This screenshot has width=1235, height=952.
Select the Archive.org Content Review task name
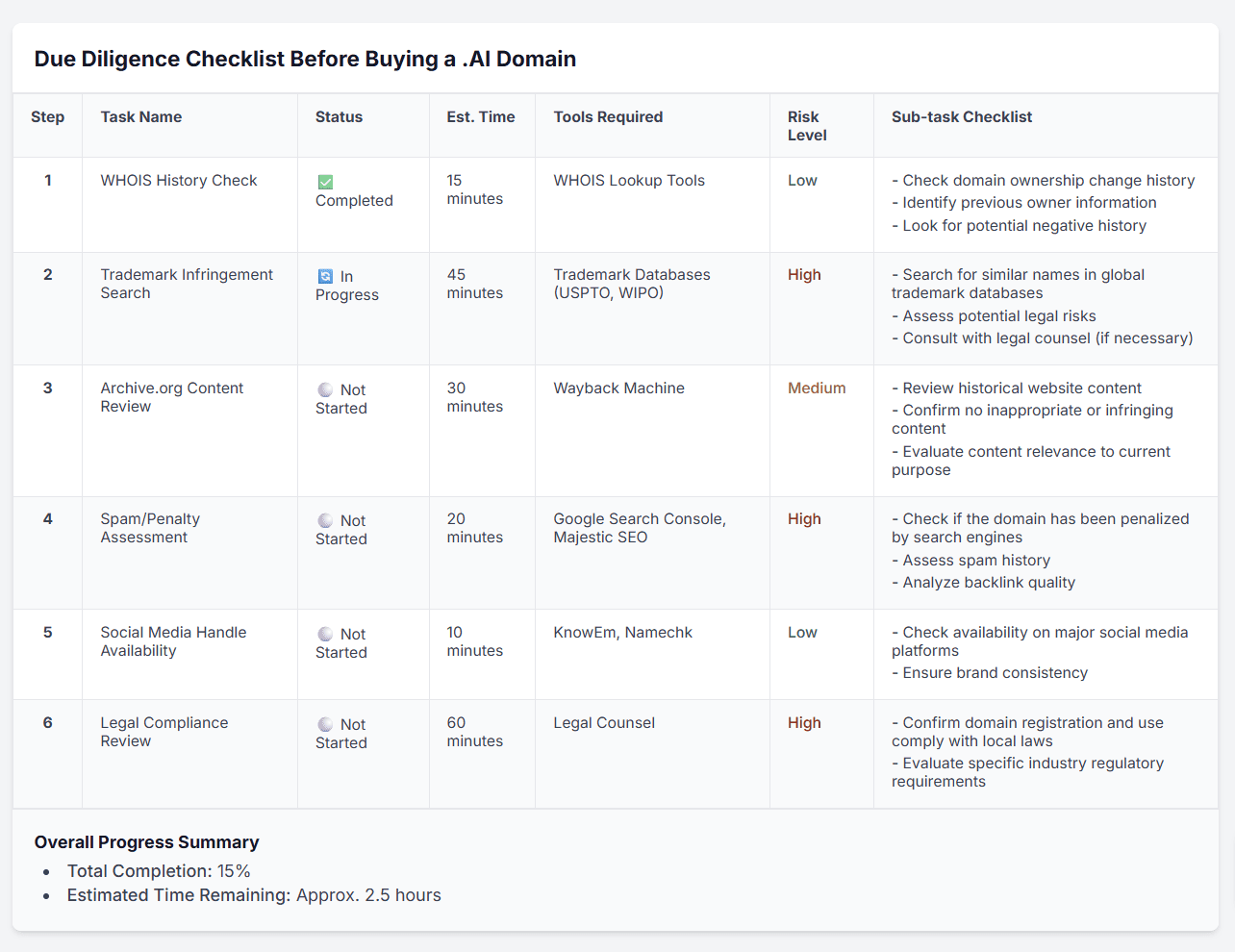tap(172, 397)
